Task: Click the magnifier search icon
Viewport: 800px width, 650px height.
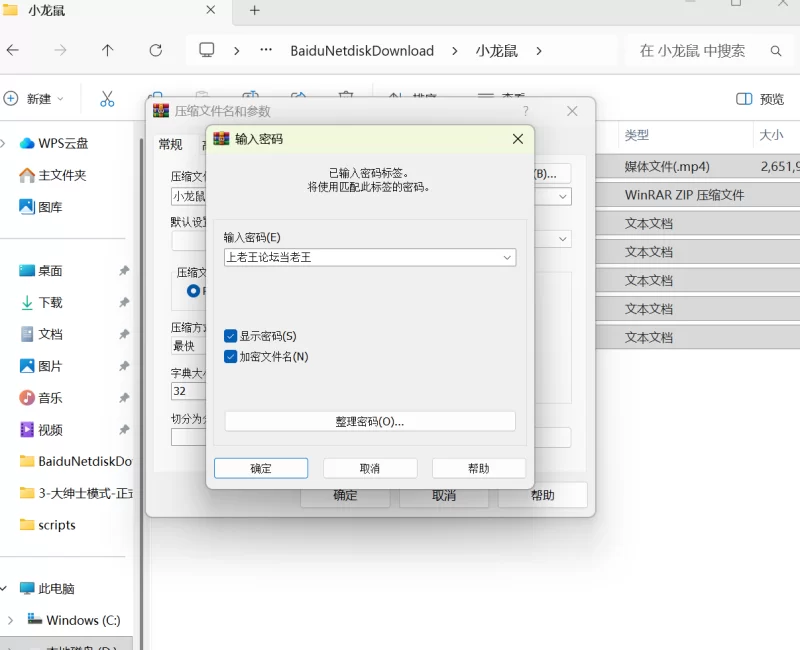Action: (776, 51)
